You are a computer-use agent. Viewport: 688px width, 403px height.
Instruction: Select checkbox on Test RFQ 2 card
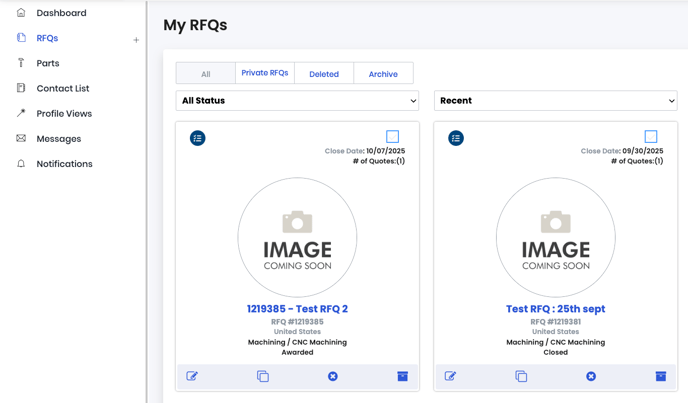tap(392, 136)
